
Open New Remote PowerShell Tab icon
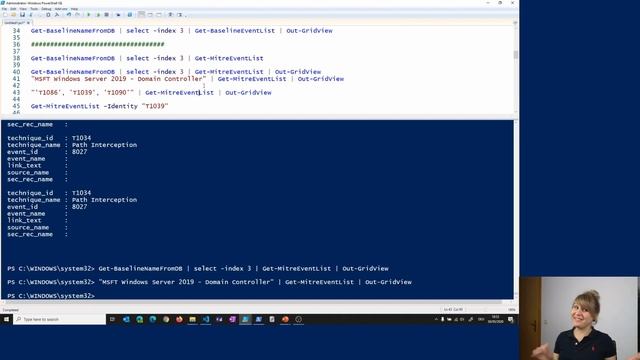tap(118, 15)
